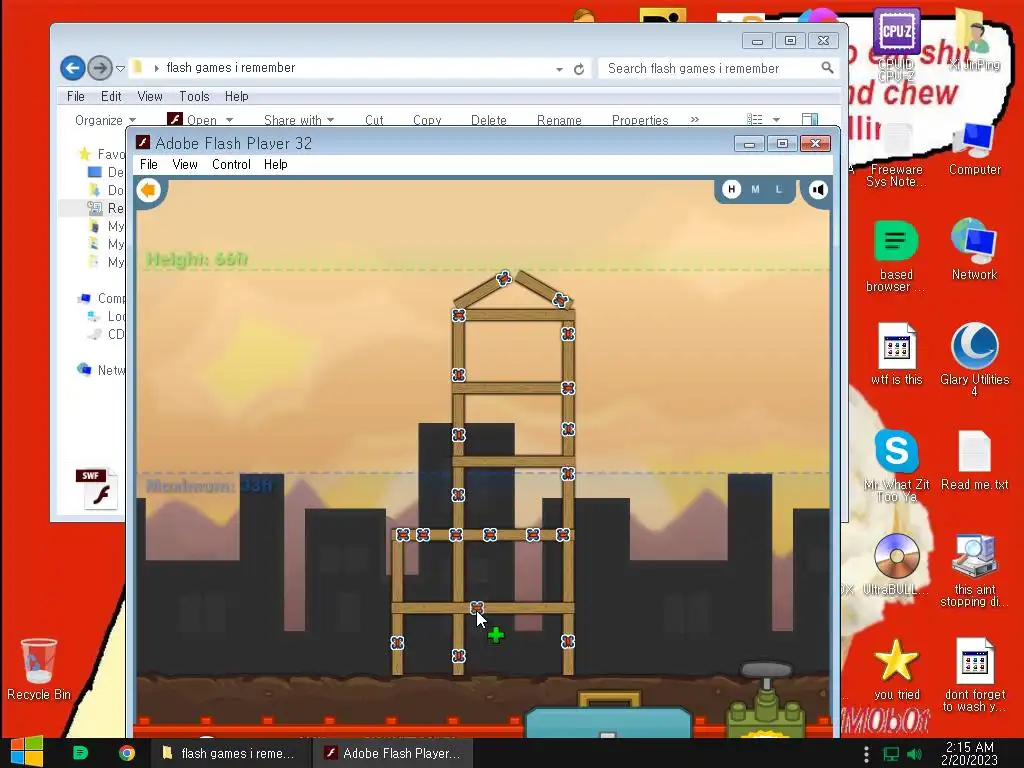Click Cut in the Explorer toolbar
This screenshot has height=768, width=1024.
click(x=374, y=120)
